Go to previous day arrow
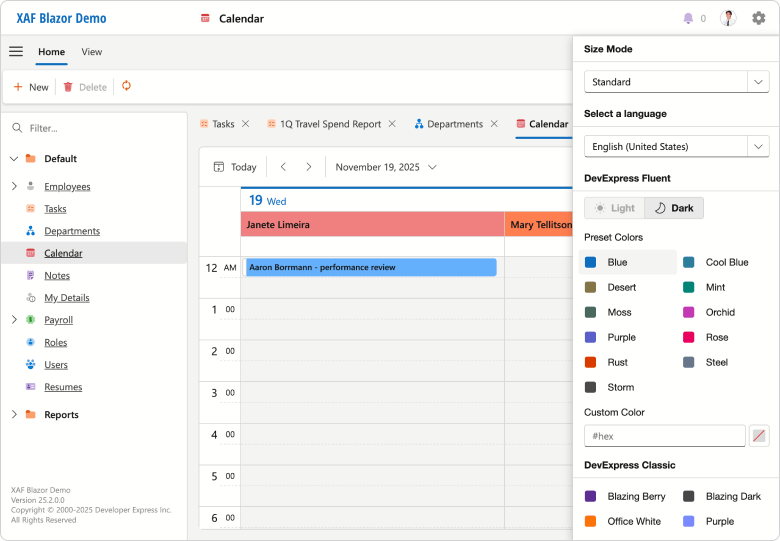The image size is (780, 541). [283, 167]
